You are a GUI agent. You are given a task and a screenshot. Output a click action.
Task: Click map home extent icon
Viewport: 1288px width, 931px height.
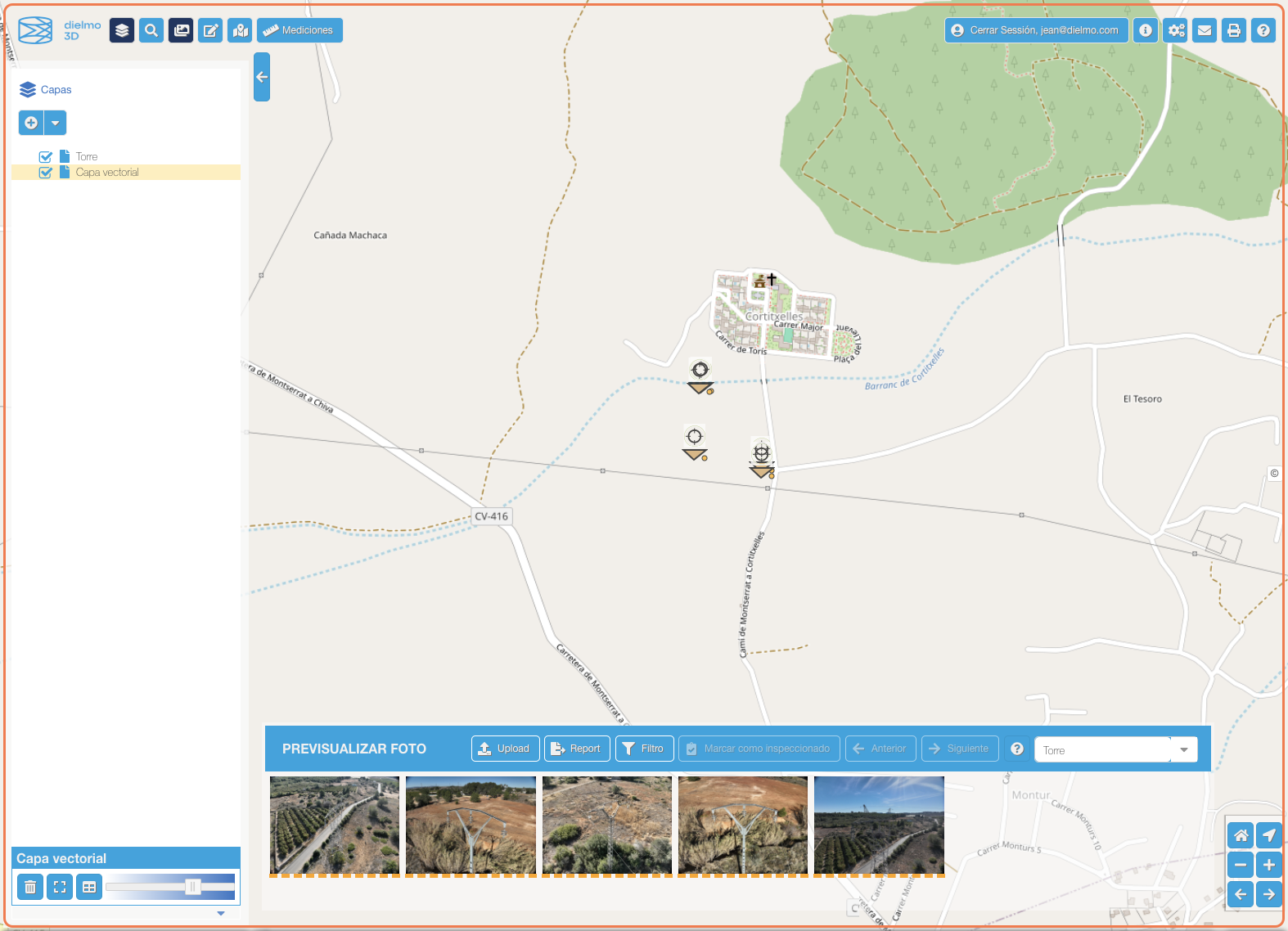(x=1241, y=835)
